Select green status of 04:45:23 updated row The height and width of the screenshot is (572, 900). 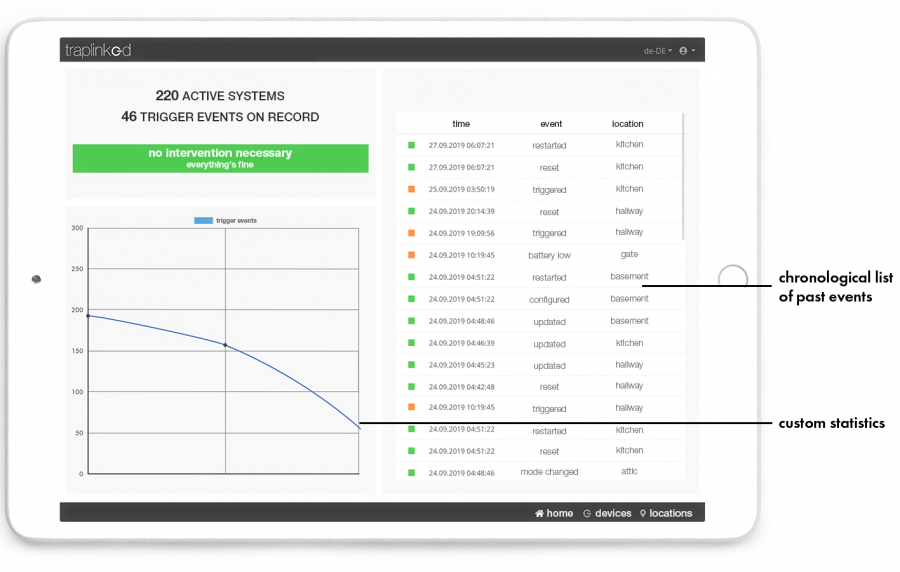pyautogui.click(x=412, y=364)
